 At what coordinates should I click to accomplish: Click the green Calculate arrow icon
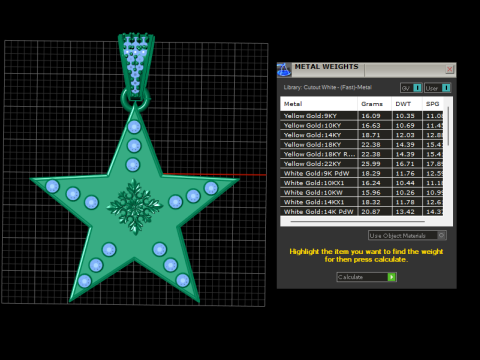392,277
